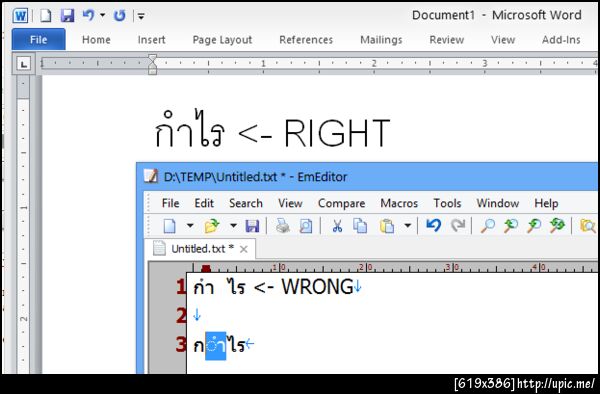The width and height of the screenshot is (600, 394).
Task: Open the References ribbon tab
Action: 306,40
